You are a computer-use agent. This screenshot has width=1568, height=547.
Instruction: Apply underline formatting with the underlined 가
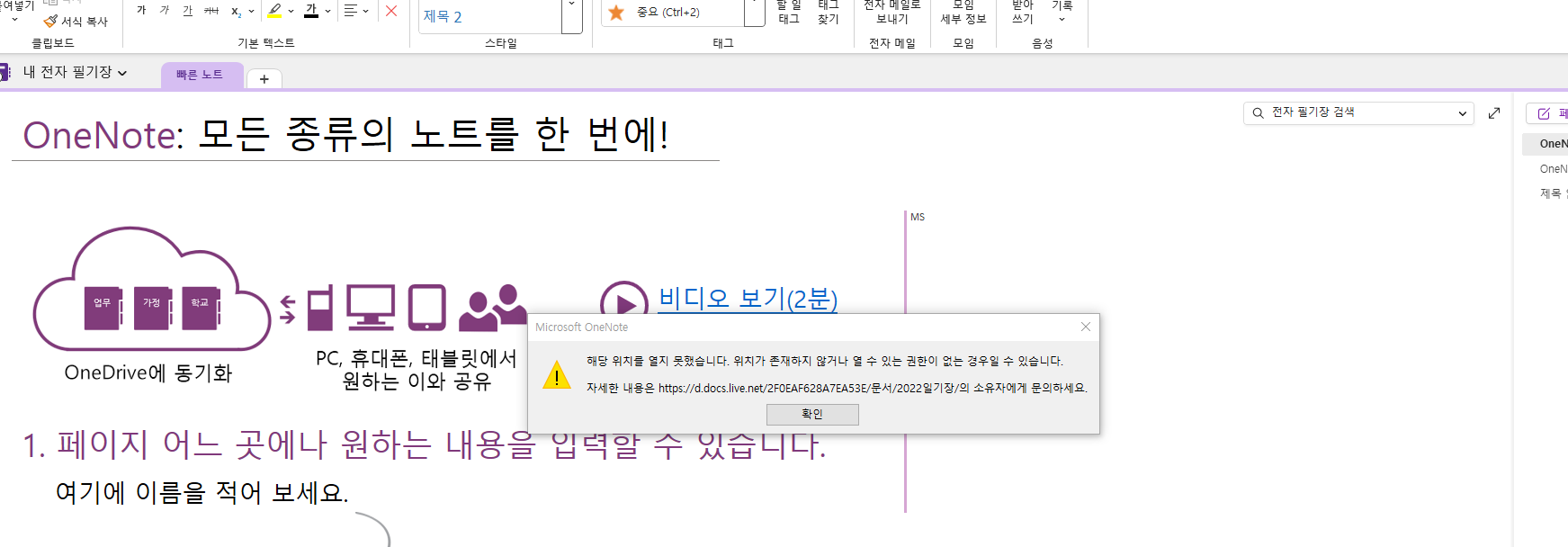pos(187,11)
